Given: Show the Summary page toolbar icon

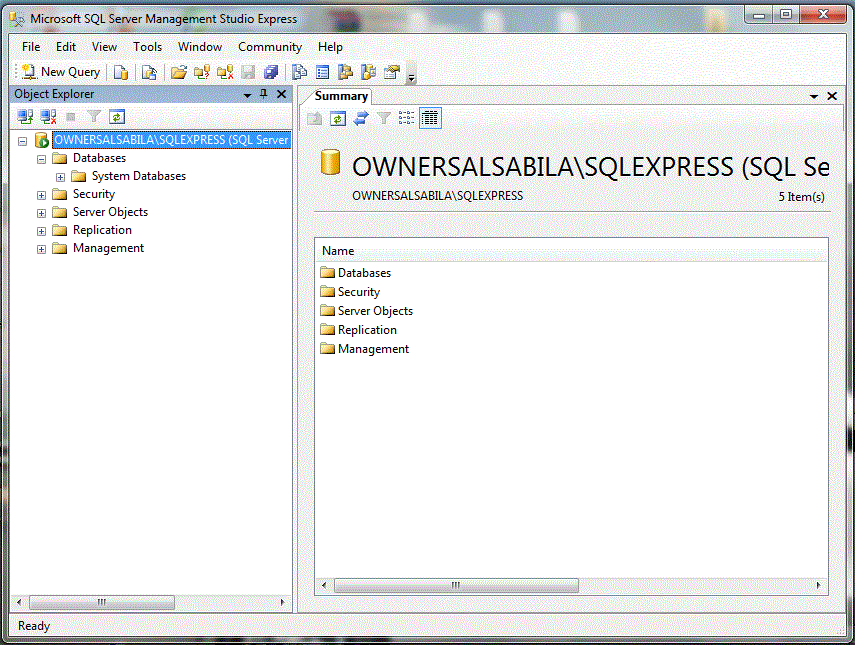Looking at the screenshot, I should (323, 72).
